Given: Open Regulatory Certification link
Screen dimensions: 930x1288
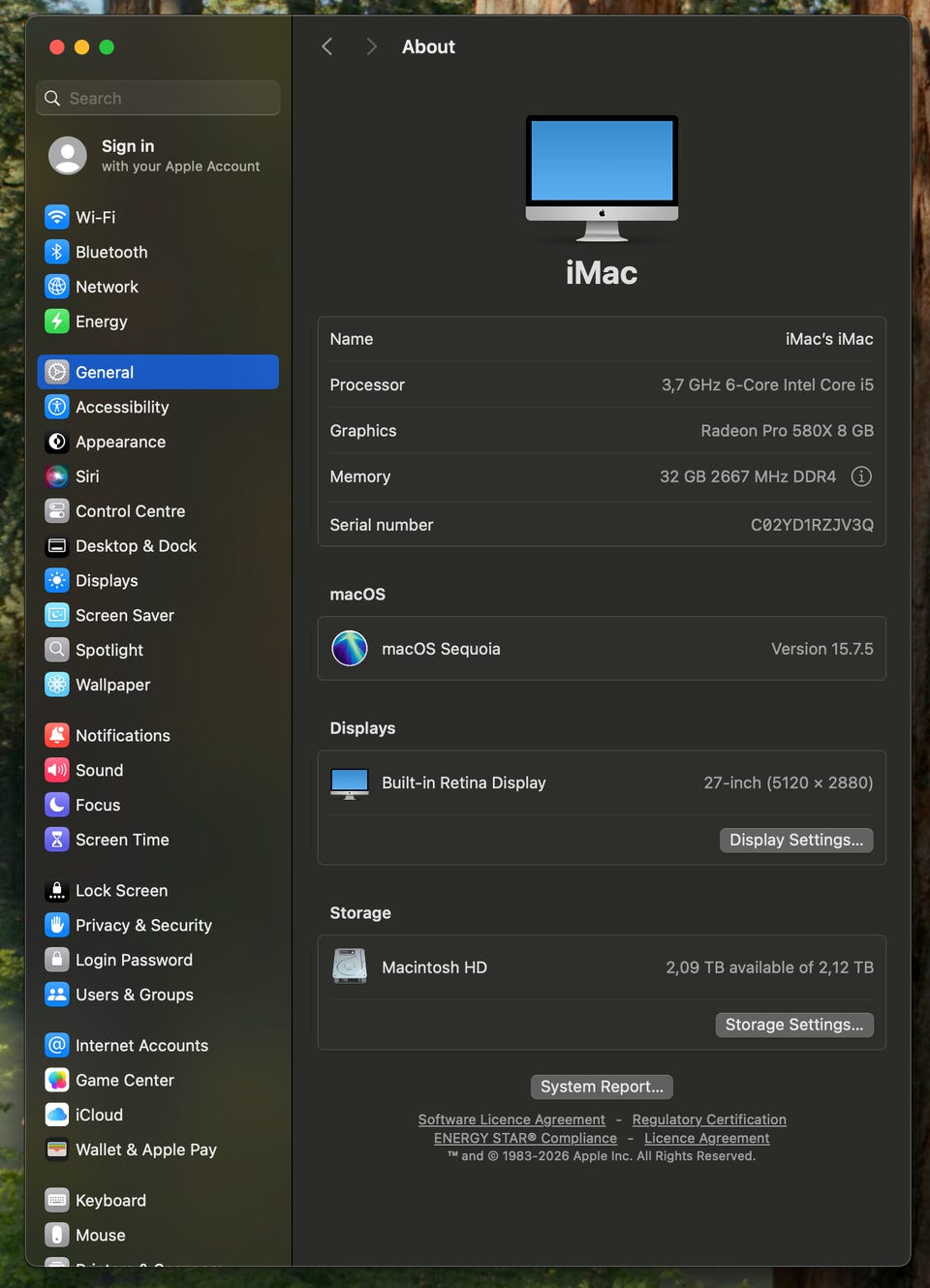Looking at the screenshot, I should click(709, 1119).
